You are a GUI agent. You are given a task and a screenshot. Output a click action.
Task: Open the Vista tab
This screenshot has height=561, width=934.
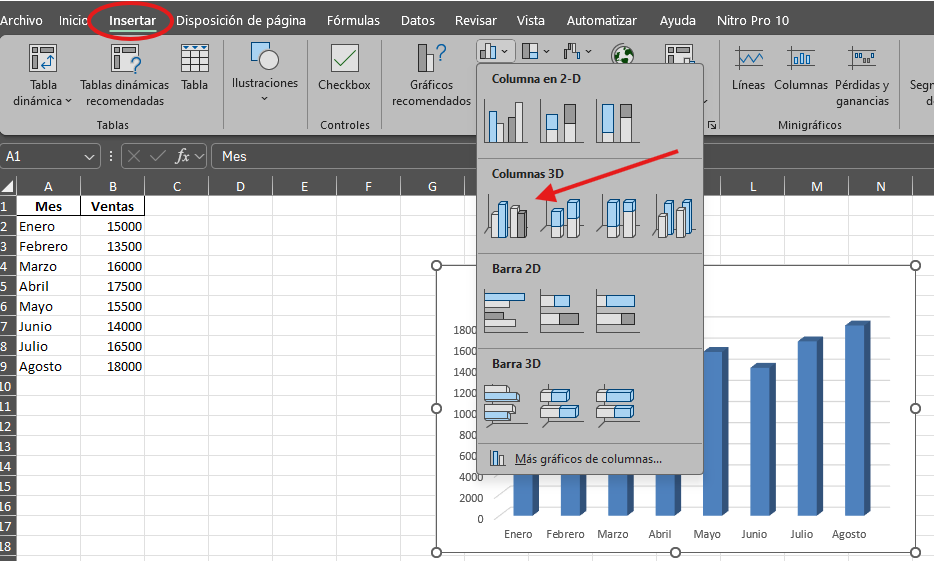[x=531, y=20]
